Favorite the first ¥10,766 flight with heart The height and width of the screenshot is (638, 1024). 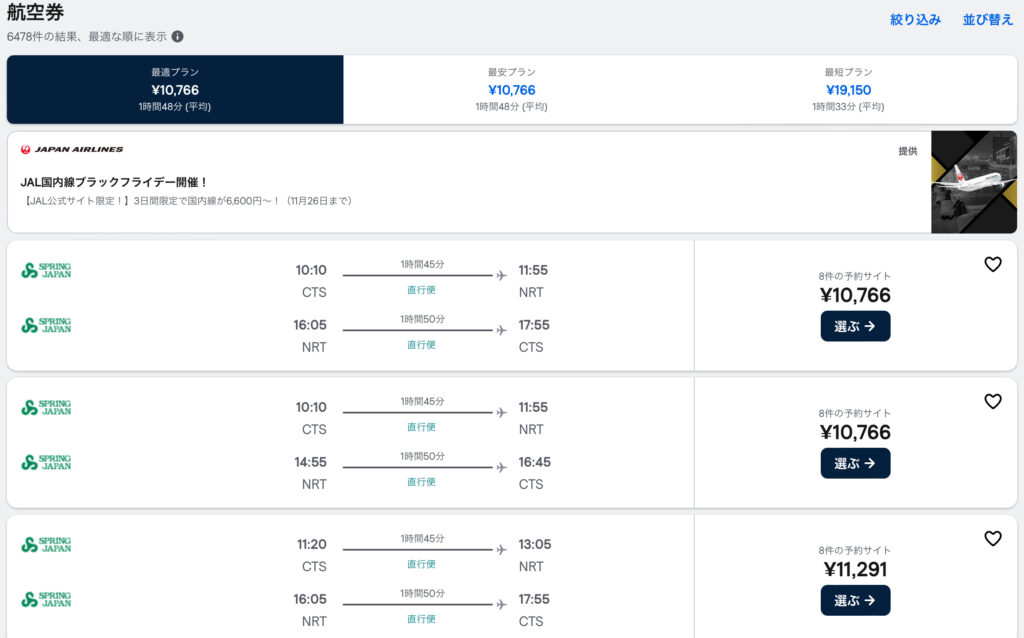992,264
